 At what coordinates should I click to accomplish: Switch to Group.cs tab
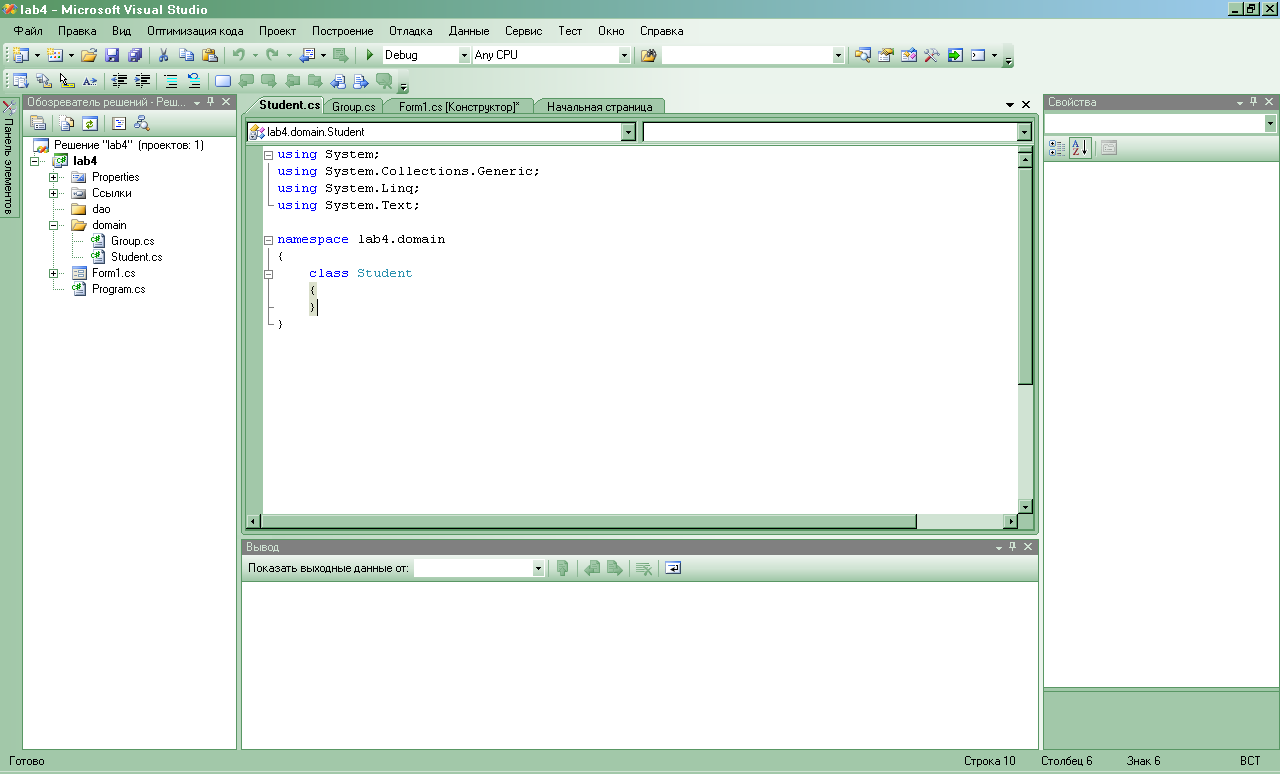click(354, 106)
